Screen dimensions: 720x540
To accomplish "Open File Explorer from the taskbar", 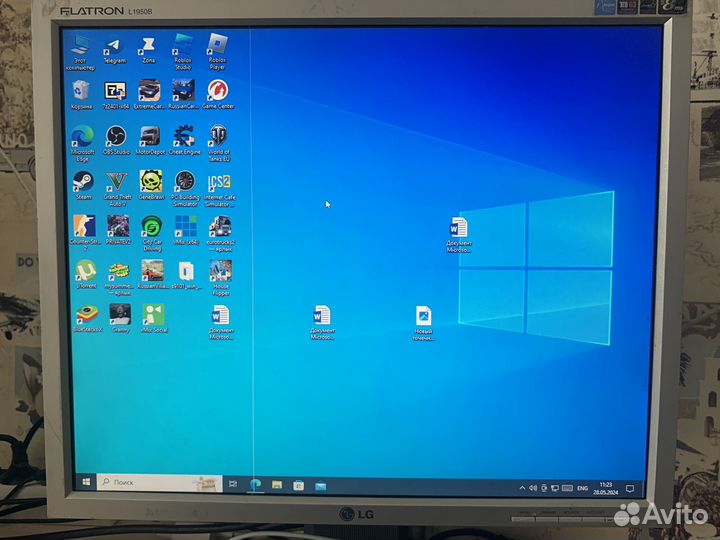I will [277, 485].
